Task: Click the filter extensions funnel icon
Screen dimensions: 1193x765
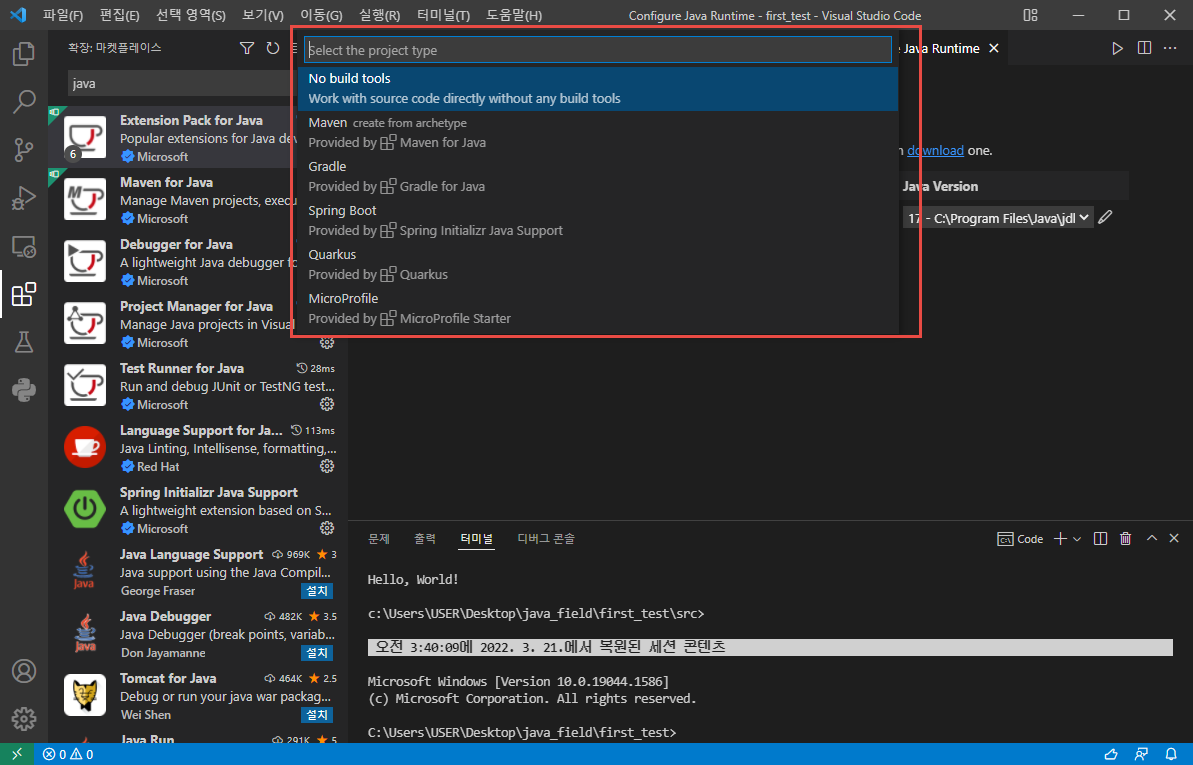Action: click(247, 48)
